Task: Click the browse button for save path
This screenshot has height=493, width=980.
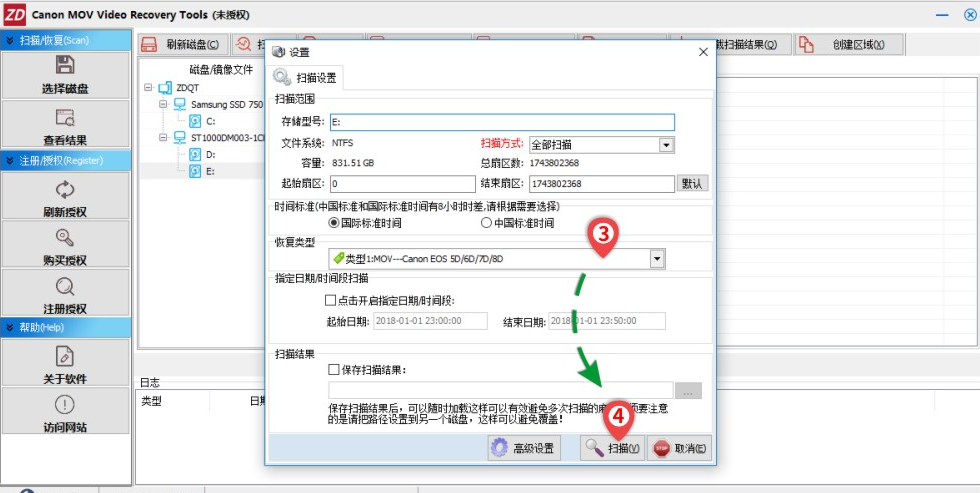Action: point(688,391)
